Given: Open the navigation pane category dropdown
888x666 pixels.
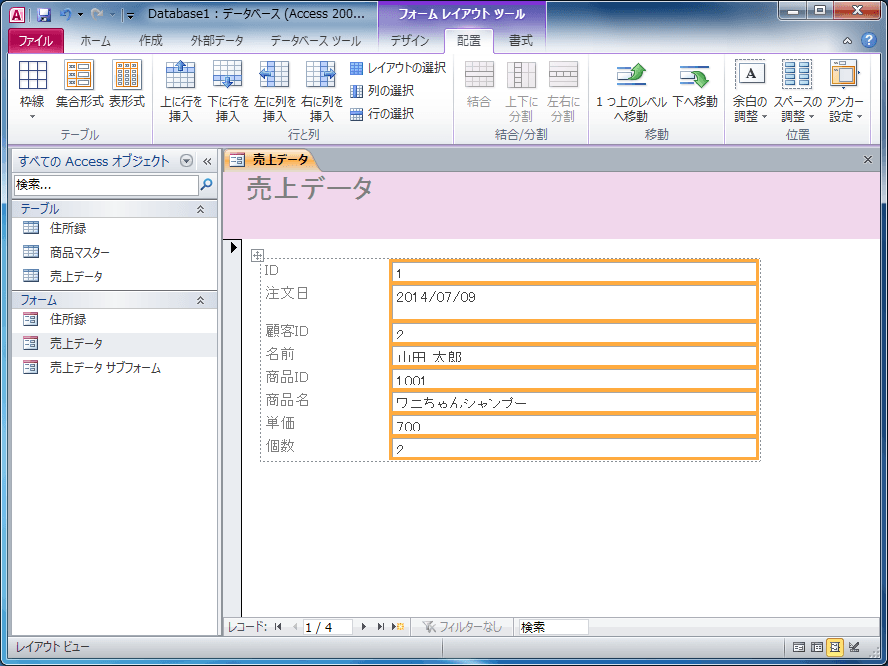Looking at the screenshot, I should 186,161.
